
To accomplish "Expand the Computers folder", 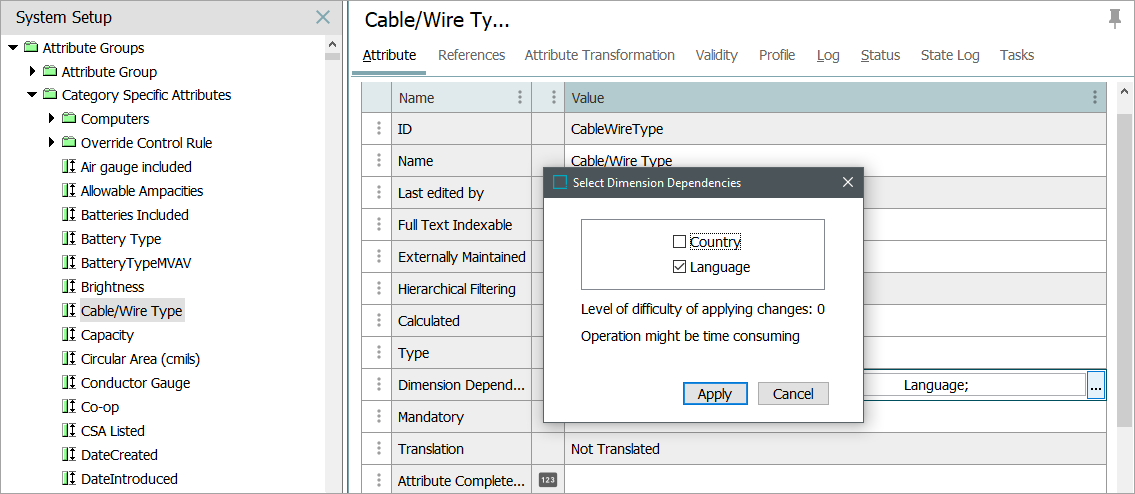I will (51, 118).
